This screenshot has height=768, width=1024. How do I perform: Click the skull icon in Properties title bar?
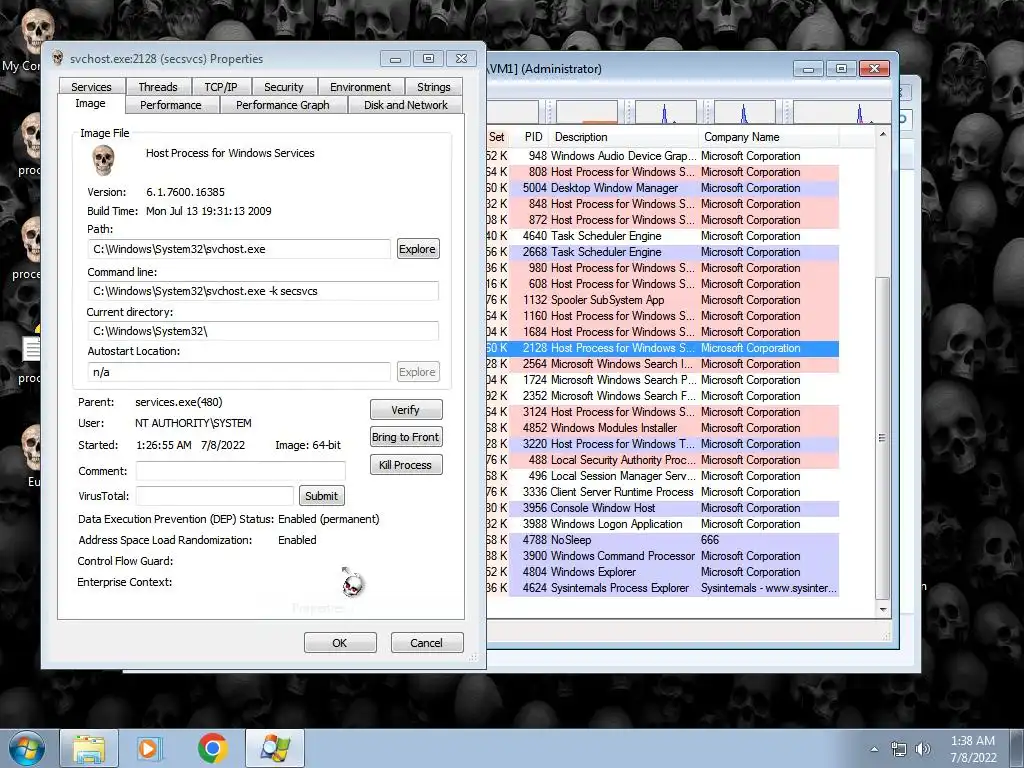[x=57, y=58]
